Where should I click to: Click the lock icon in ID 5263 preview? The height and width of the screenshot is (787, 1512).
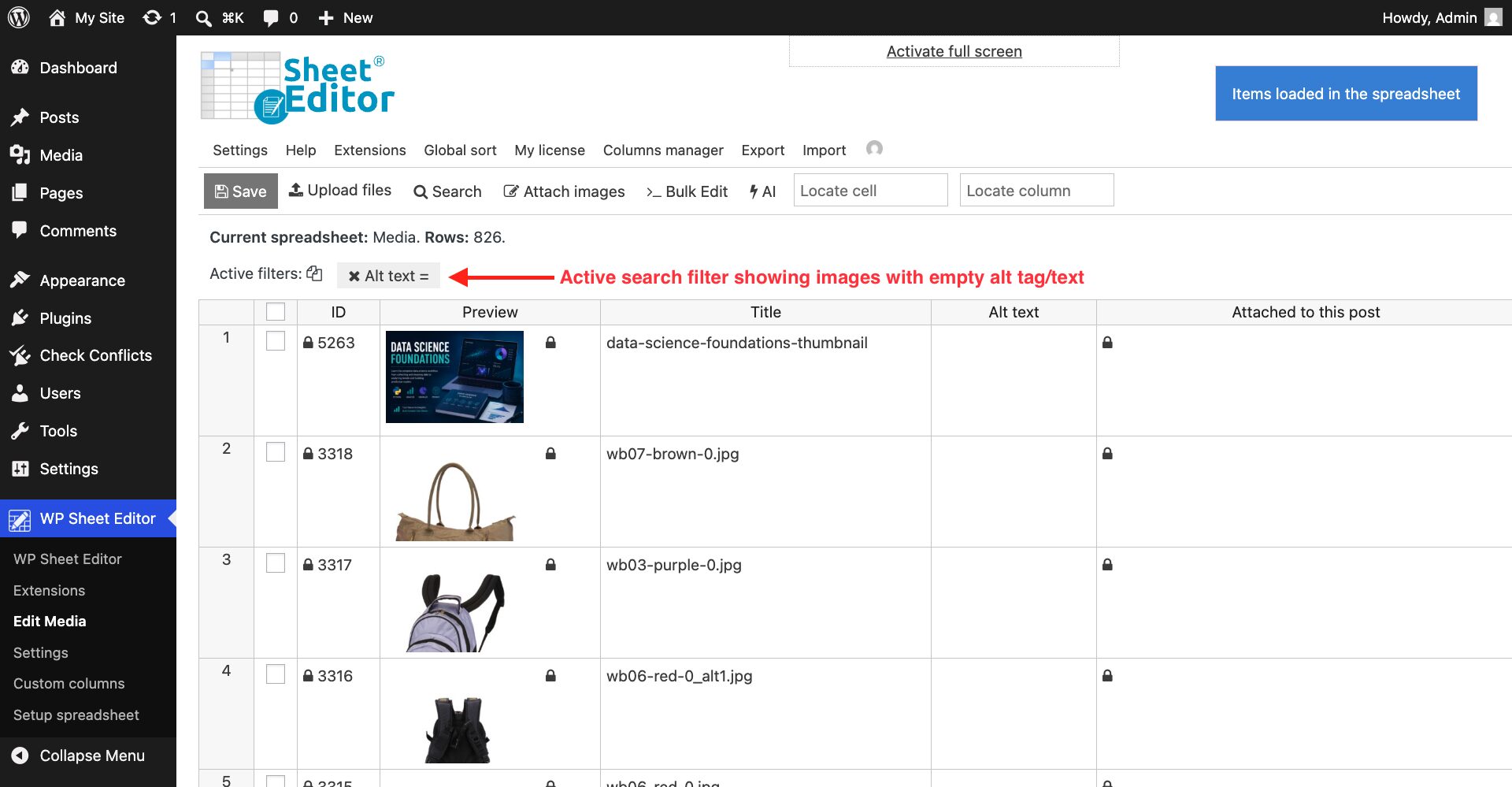point(550,343)
